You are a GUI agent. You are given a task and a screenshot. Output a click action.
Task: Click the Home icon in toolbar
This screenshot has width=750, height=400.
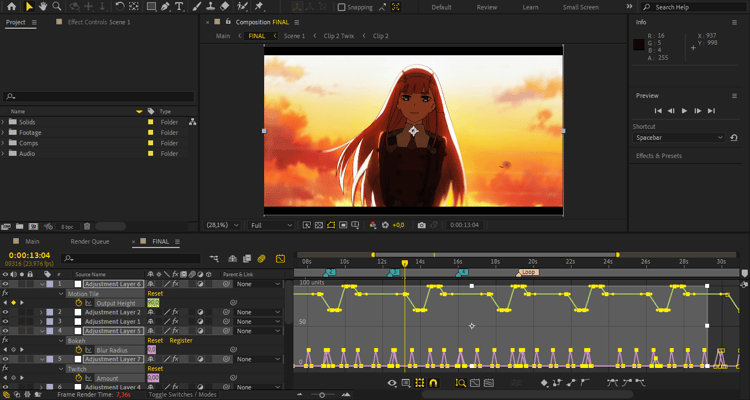coord(9,7)
